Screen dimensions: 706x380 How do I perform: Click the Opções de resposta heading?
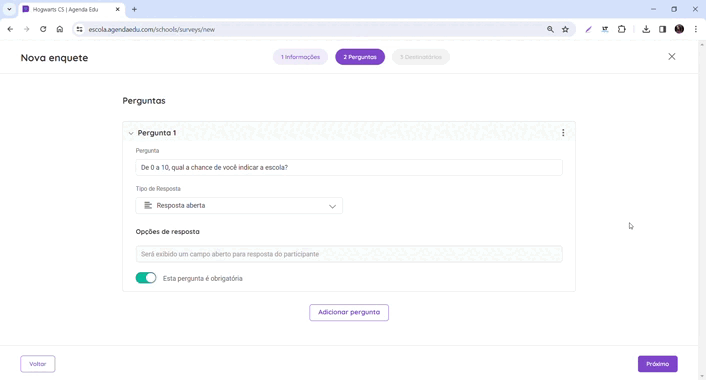point(167,231)
